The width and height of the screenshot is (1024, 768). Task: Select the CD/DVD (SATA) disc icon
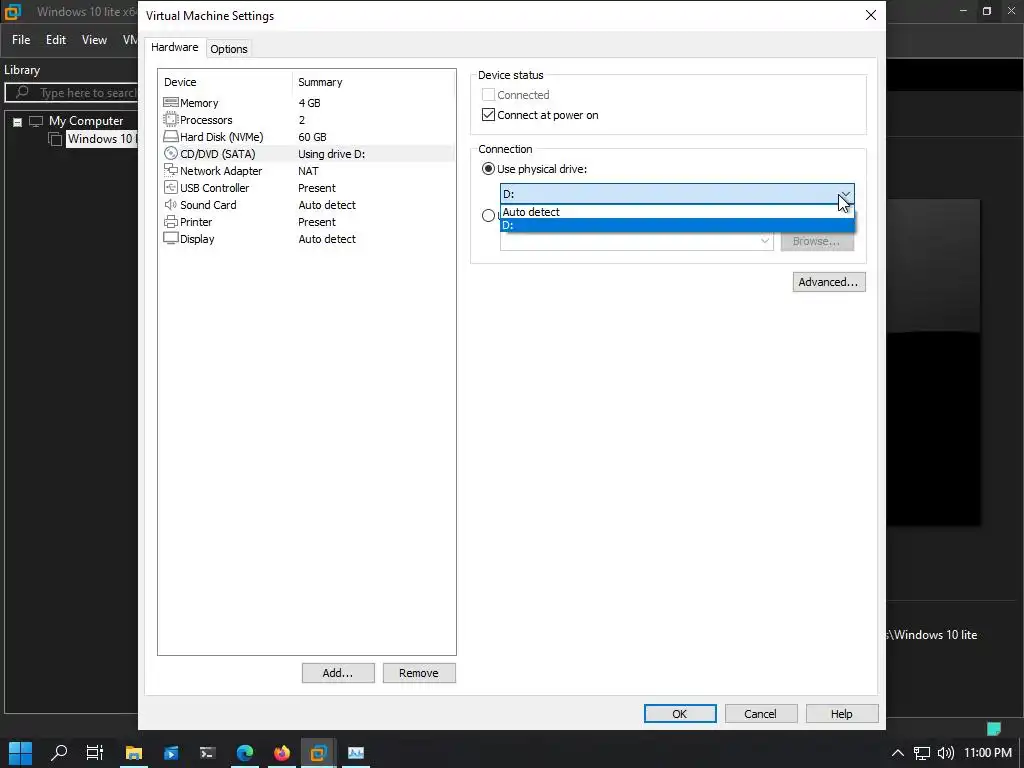[x=170, y=153]
